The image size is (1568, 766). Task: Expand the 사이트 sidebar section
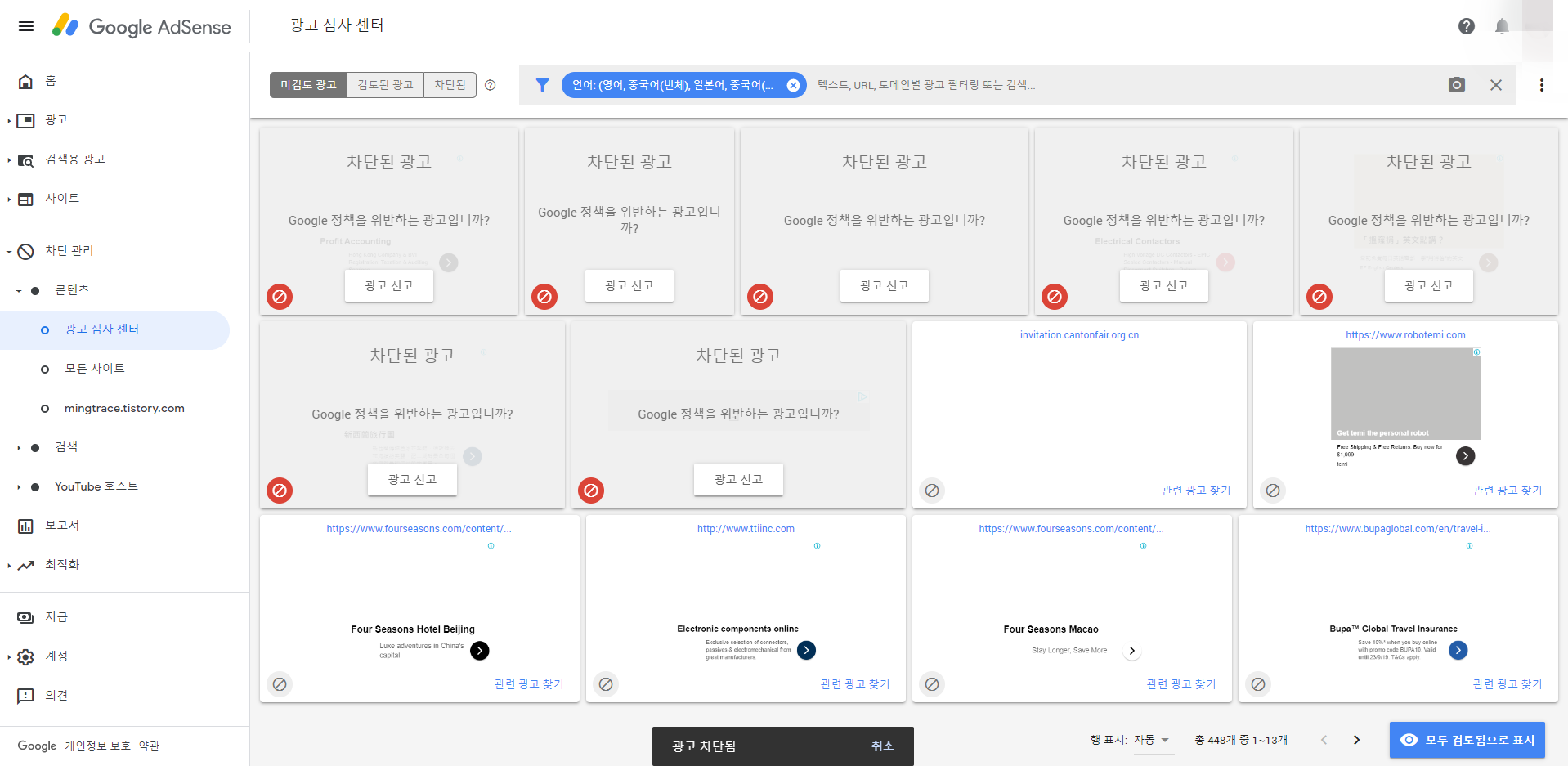9,199
